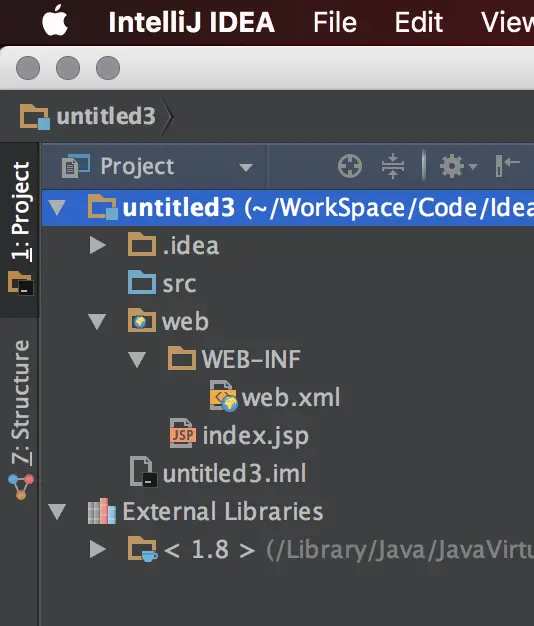This screenshot has width=534, height=626.
Task: Open the Edit menu
Action: (419, 22)
